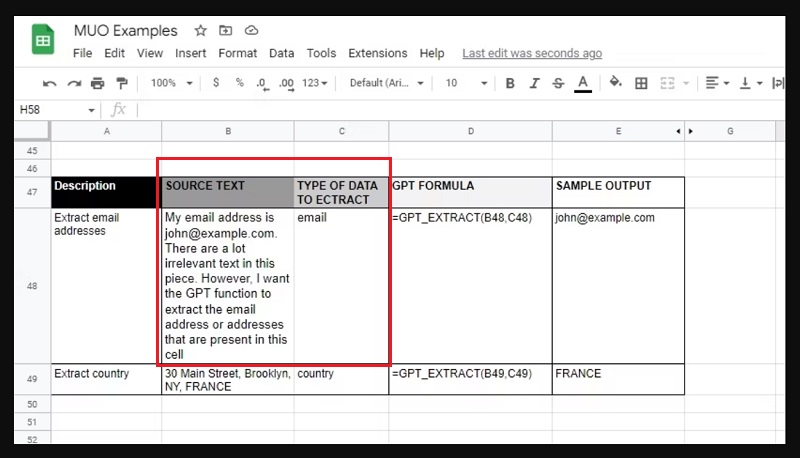Select row 48 header
The height and width of the screenshot is (458, 800).
[x=32, y=286]
